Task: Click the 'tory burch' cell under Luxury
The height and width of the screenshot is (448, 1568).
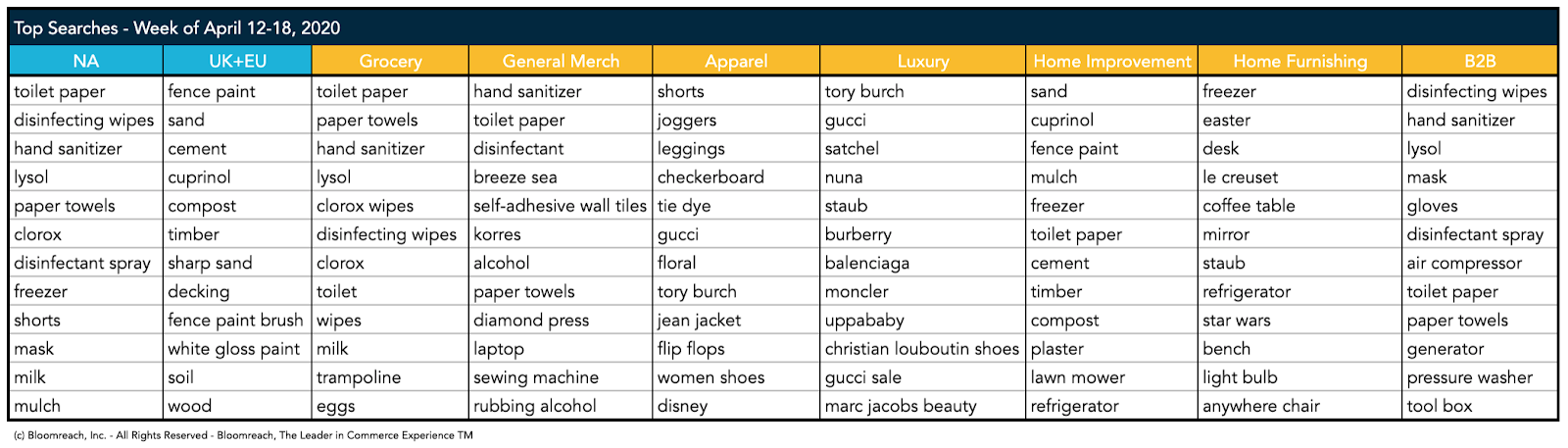Action: 923,91
